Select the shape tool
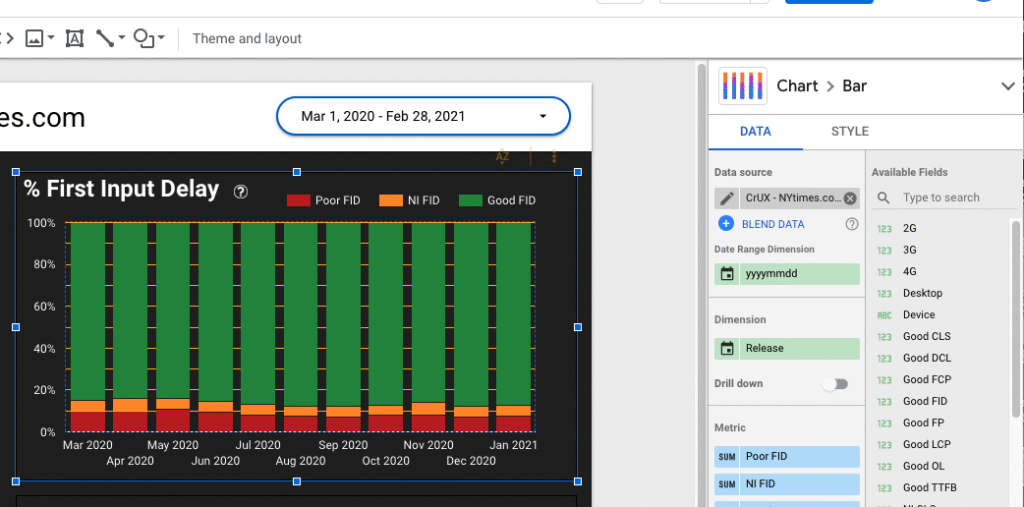The image size is (1024, 507). click(x=144, y=39)
